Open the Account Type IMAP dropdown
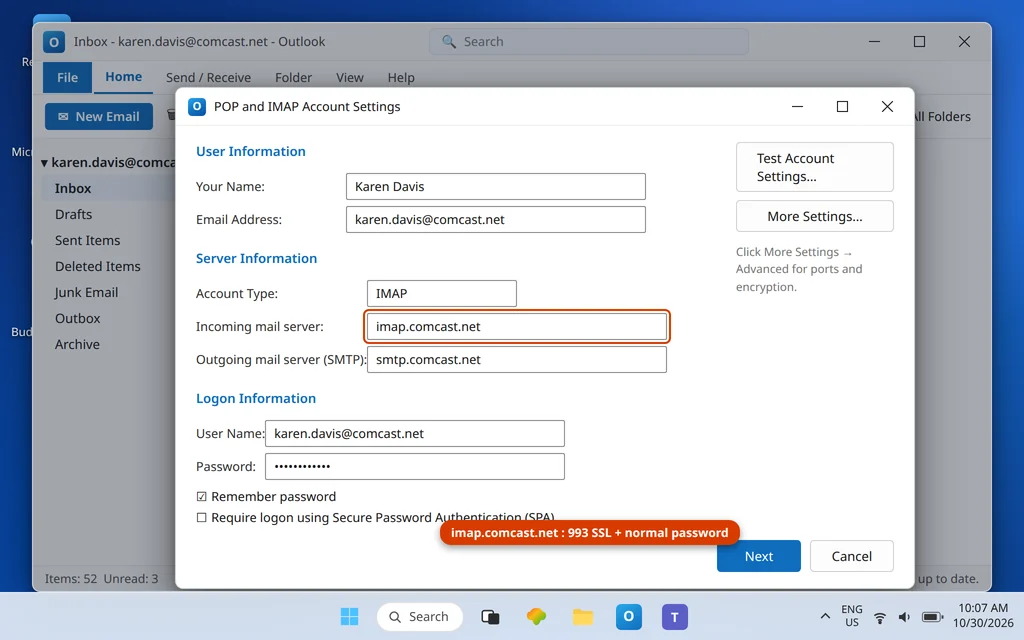Viewport: 1024px width, 640px height. coord(441,293)
